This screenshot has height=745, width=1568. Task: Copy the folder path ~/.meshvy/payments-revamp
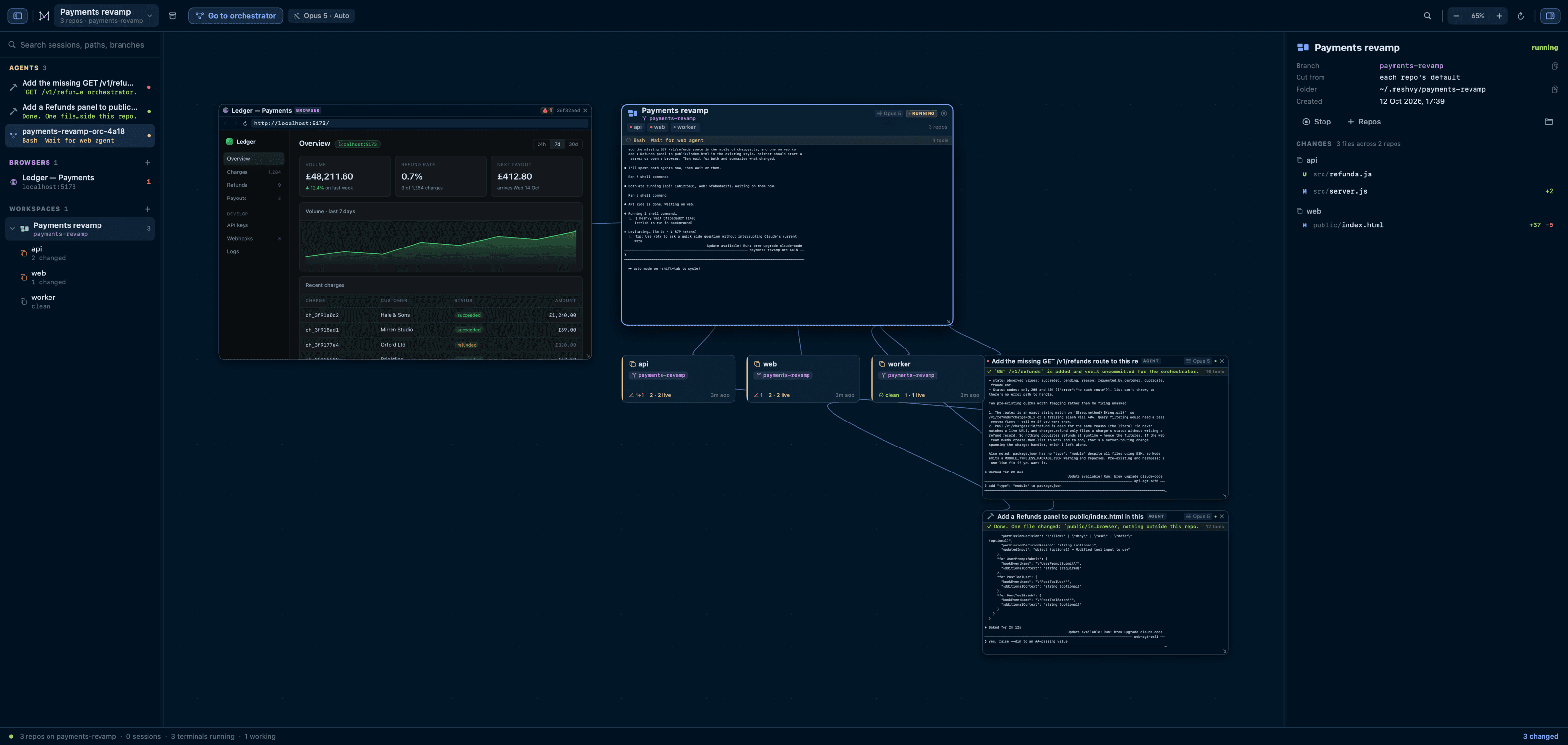point(1555,90)
